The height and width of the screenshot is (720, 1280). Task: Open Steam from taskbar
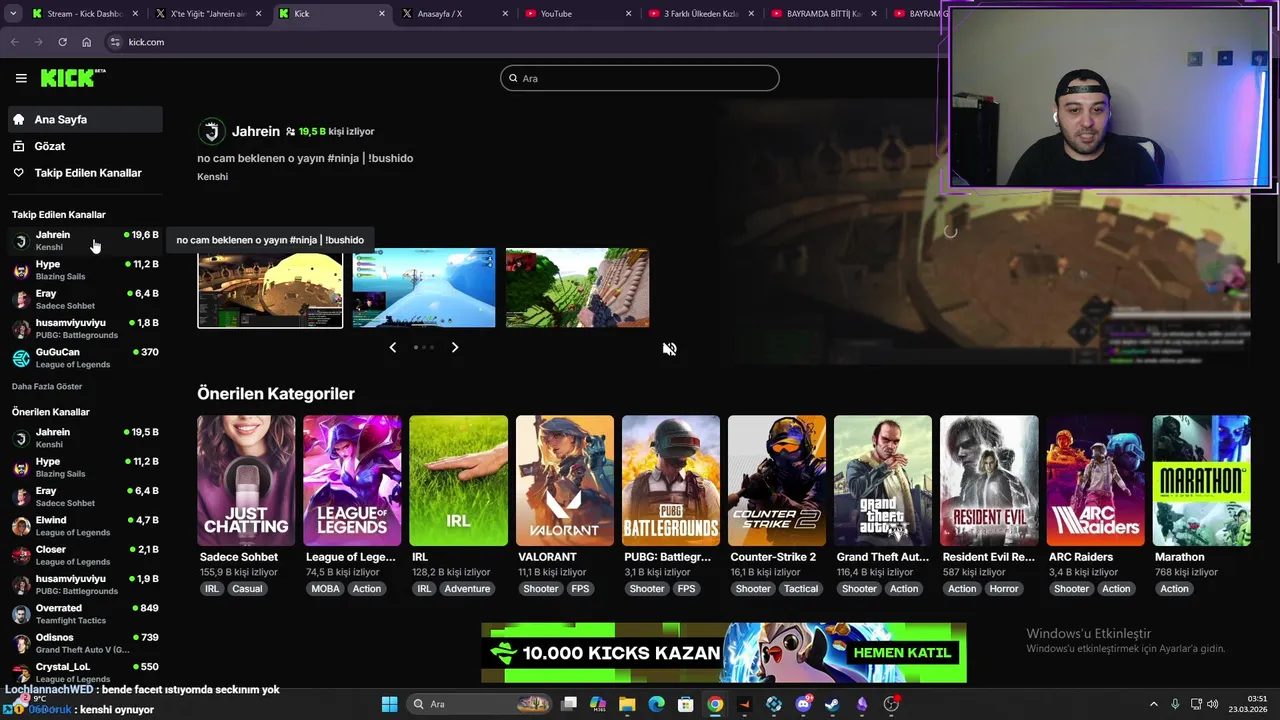click(x=832, y=704)
